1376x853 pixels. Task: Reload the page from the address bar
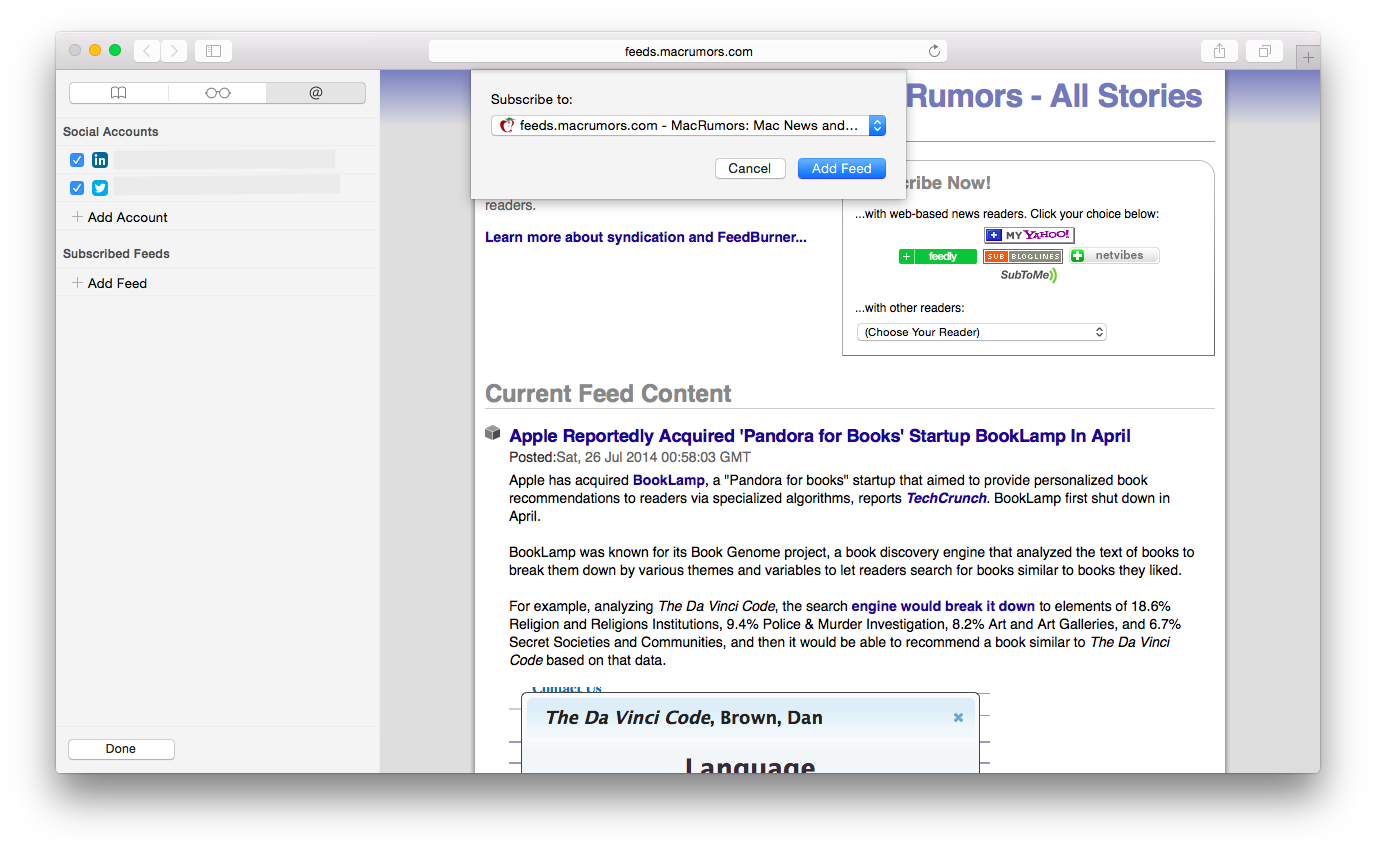934,51
